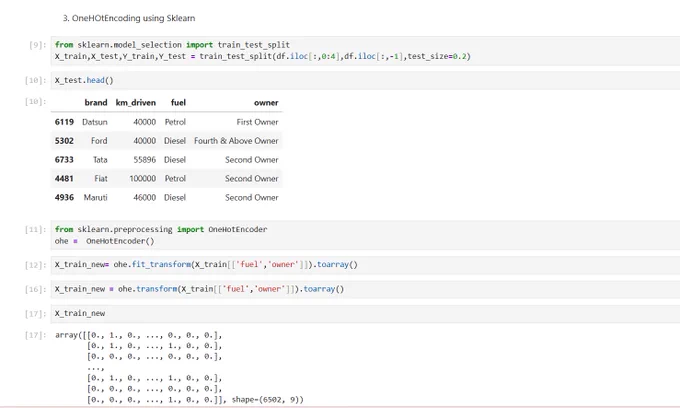Screen dimensions: 680x408
Task: Click row index 4936
Action: click(x=64, y=198)
